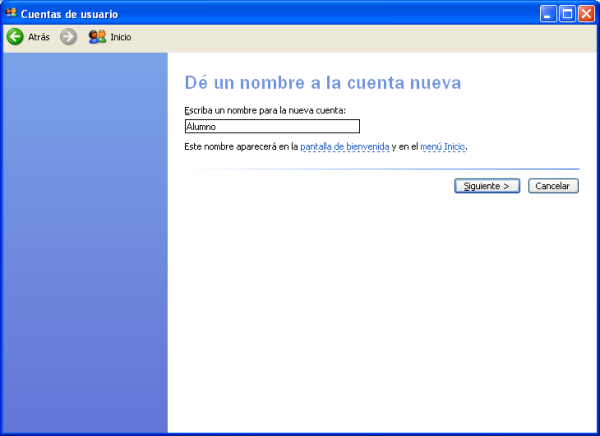Click the heading Dé un nombre a la cuenta nueva
Screen dimensions: 600x436
[323, 83]
